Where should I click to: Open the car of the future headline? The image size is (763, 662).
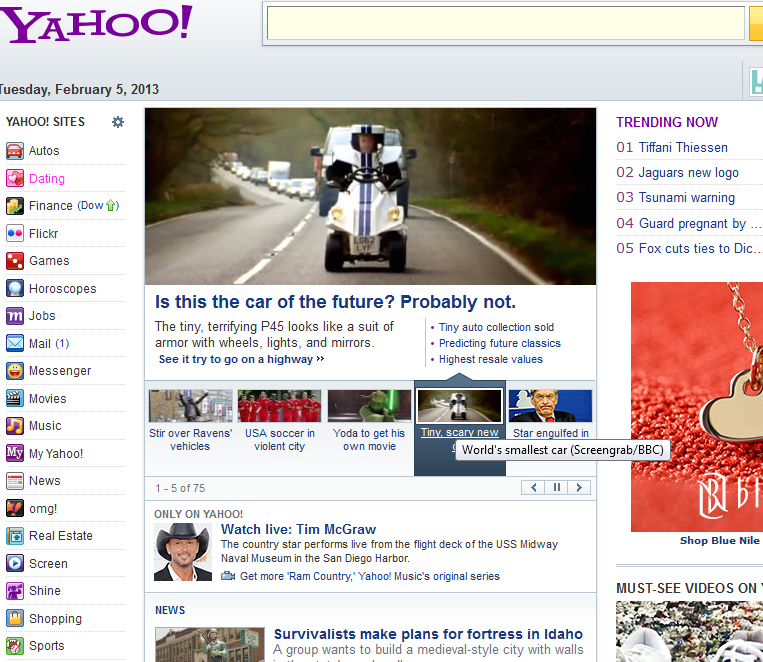pos(335,302)
